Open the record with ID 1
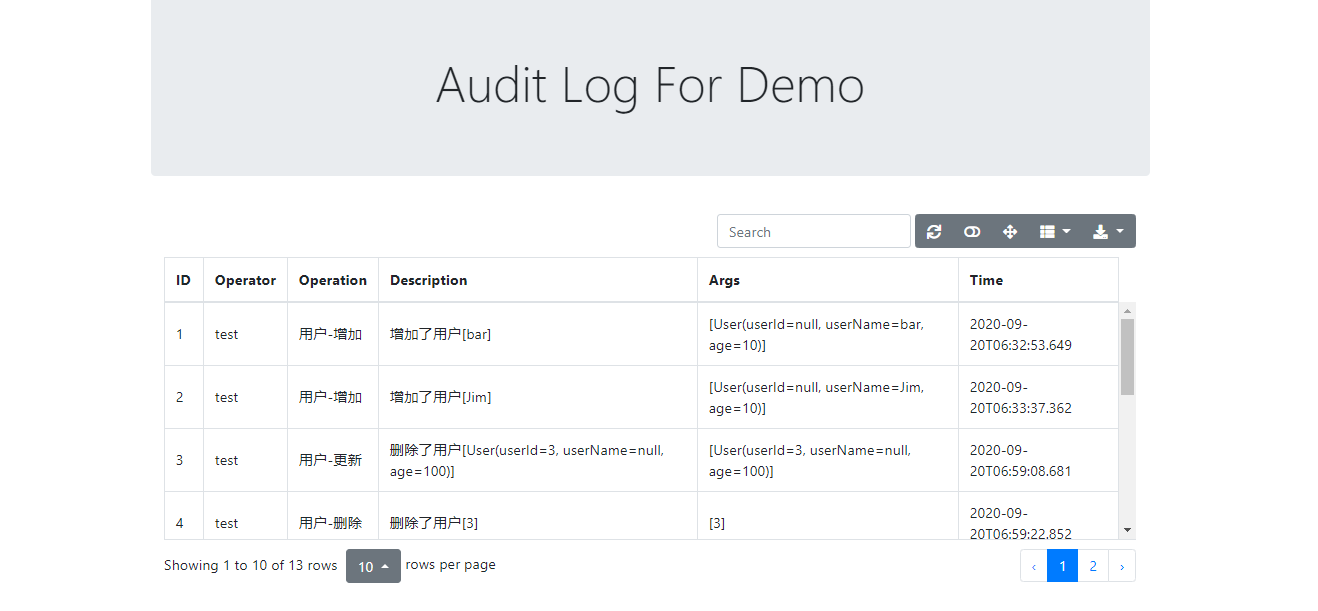The height and width of the screenshot is (611, 1318). pos(180,333)
